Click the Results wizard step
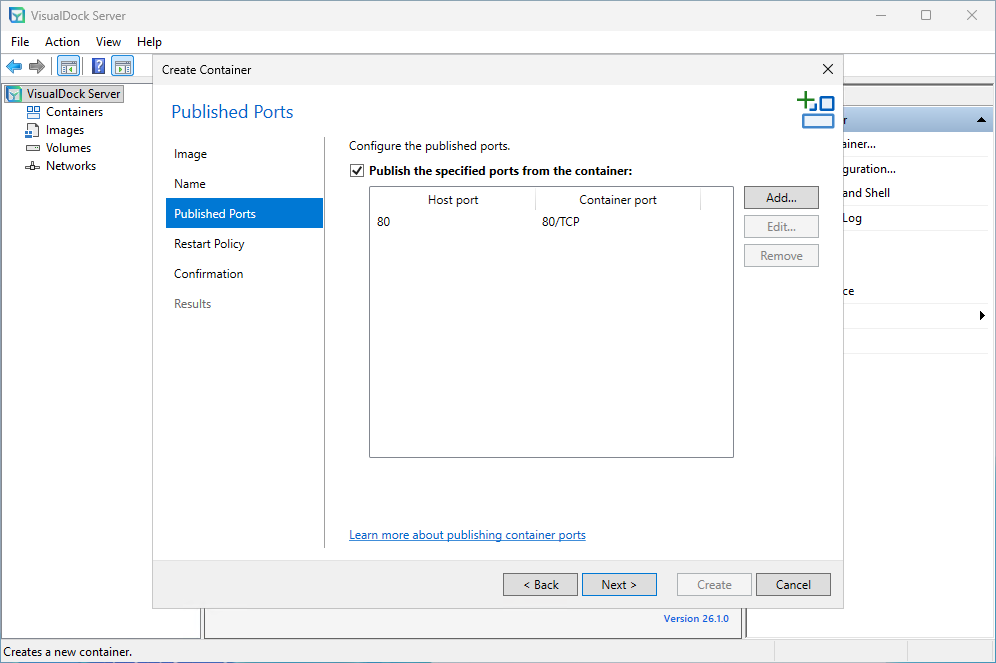 [192, 304]
